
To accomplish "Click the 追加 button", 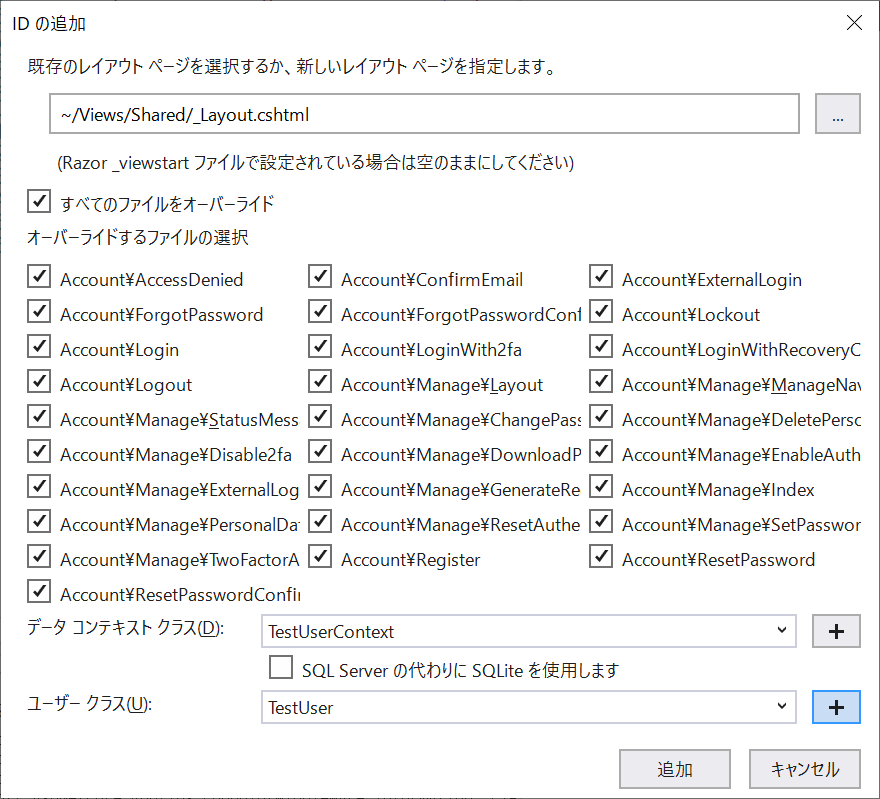I will click(x=675, y=769).
